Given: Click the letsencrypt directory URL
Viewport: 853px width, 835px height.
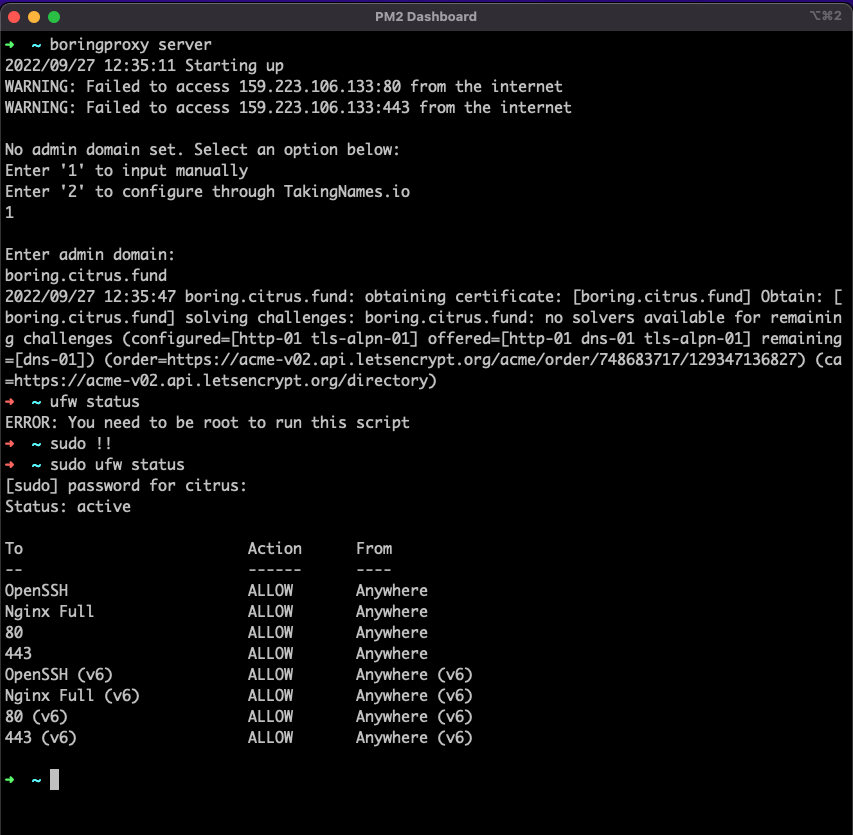Looking at the screenshot, I should (x=221, y=381).
